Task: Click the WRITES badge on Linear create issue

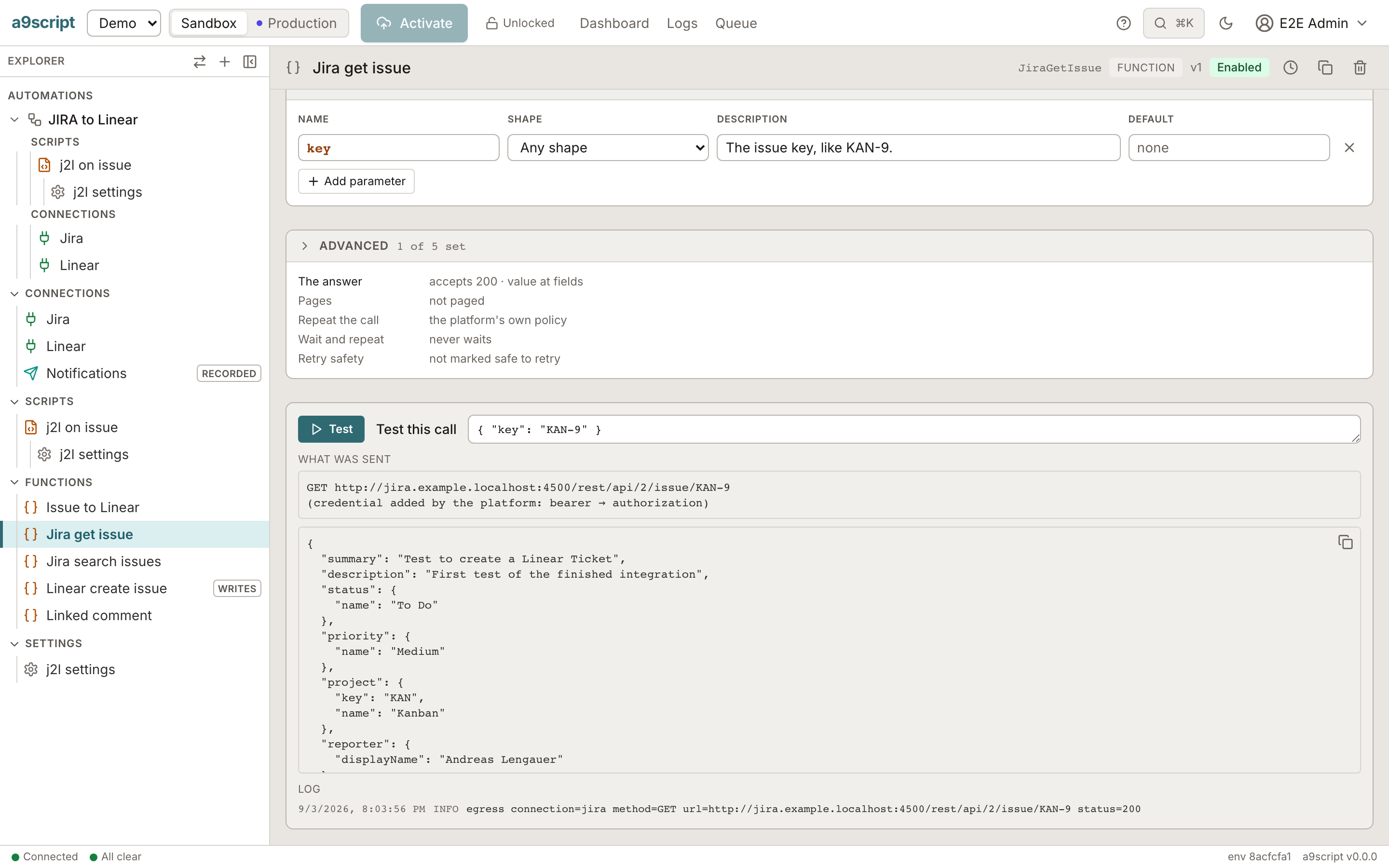Action: (x=237, y=588)
